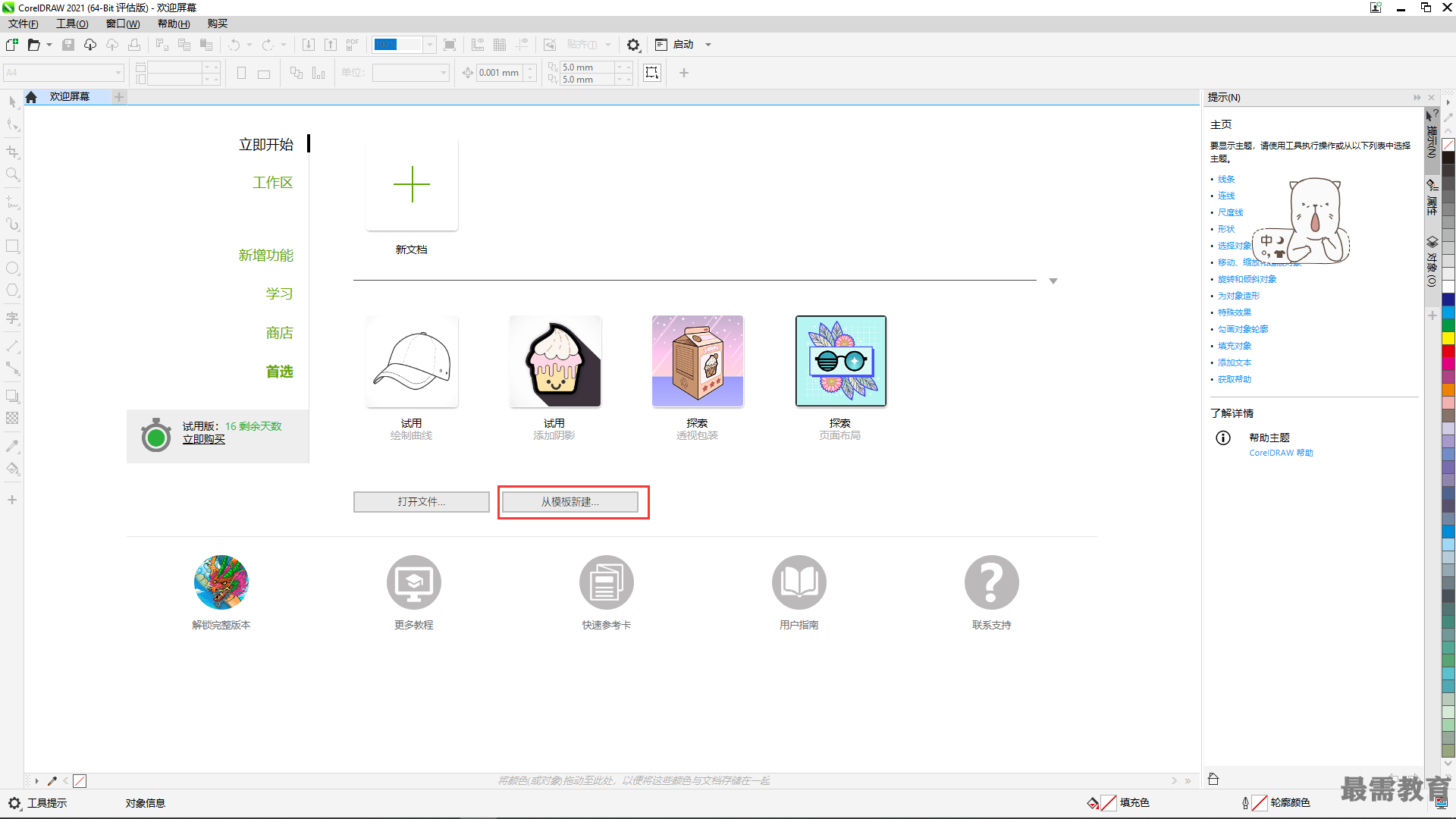Viewport: 1456px width, 819px height.
Task: Open the File (文件) menu
Action: pyautogui.click(x=24, y=24)
